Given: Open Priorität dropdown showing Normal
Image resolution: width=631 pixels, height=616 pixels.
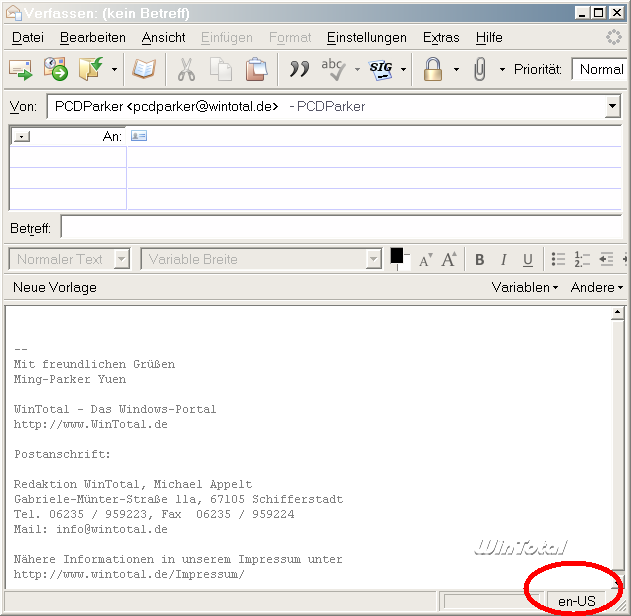Looking at the screenshot, I should coord(599,70).
